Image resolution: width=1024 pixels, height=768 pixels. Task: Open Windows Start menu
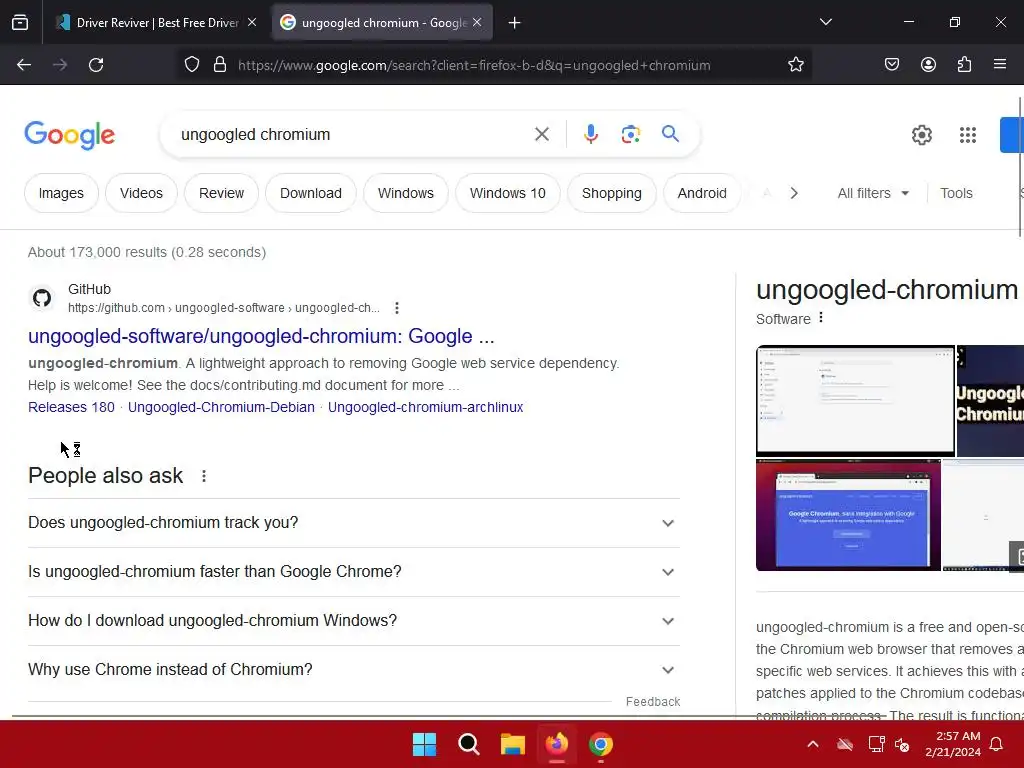click(424, 744)
